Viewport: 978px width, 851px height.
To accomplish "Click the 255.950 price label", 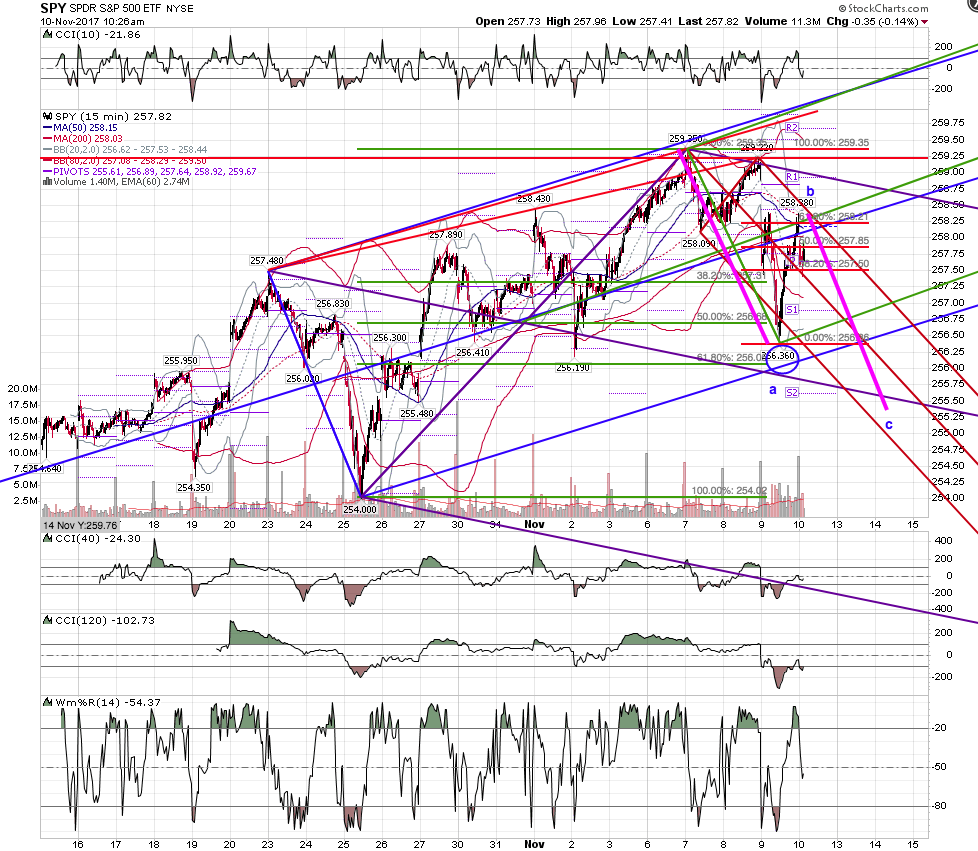I will coord(180,361).
